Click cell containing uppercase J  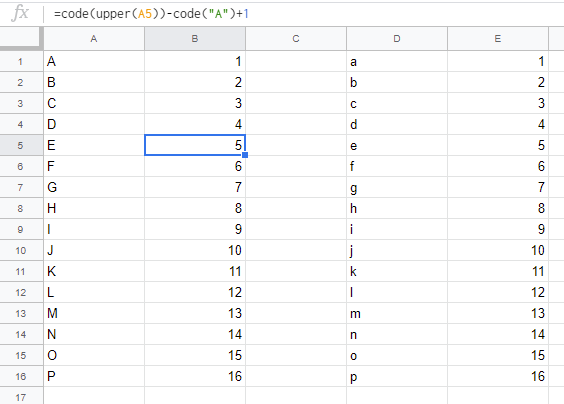pyautogui.click(x=94, y=250)
